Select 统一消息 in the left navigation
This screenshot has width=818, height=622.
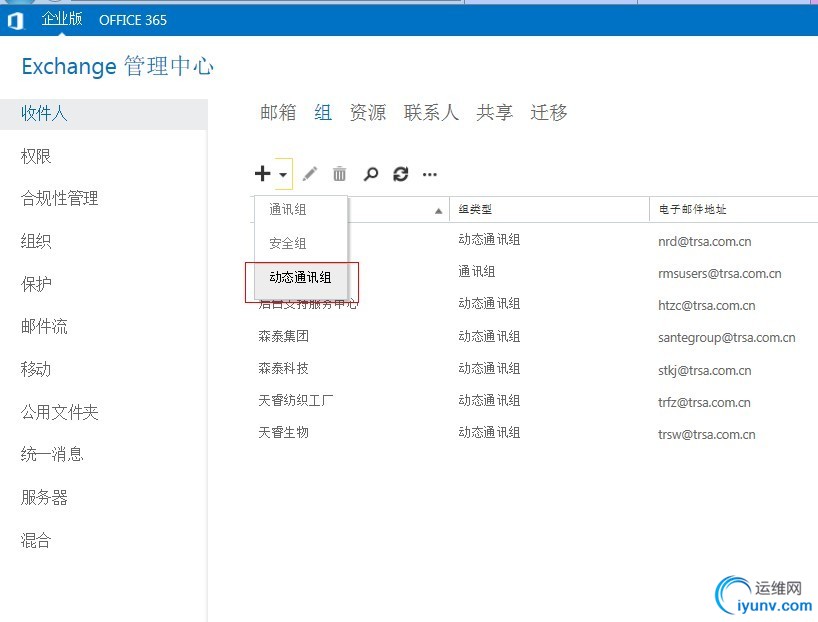(x=52, y=454)
